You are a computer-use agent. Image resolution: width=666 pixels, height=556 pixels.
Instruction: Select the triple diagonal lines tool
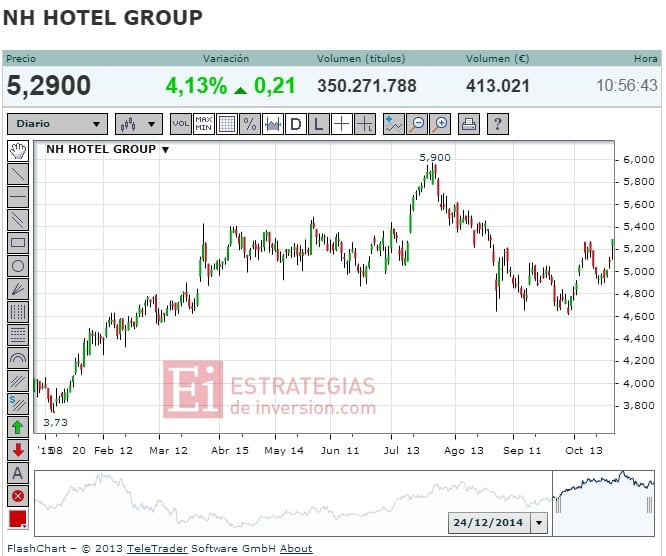click(x=18, y=381)
